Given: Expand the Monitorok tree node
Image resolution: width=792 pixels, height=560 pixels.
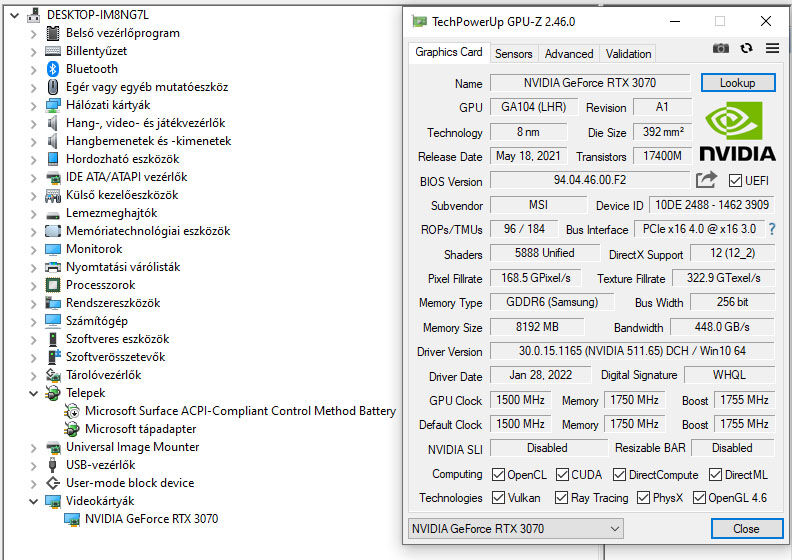Looking at the screenshot, I should tap(33, 250).
